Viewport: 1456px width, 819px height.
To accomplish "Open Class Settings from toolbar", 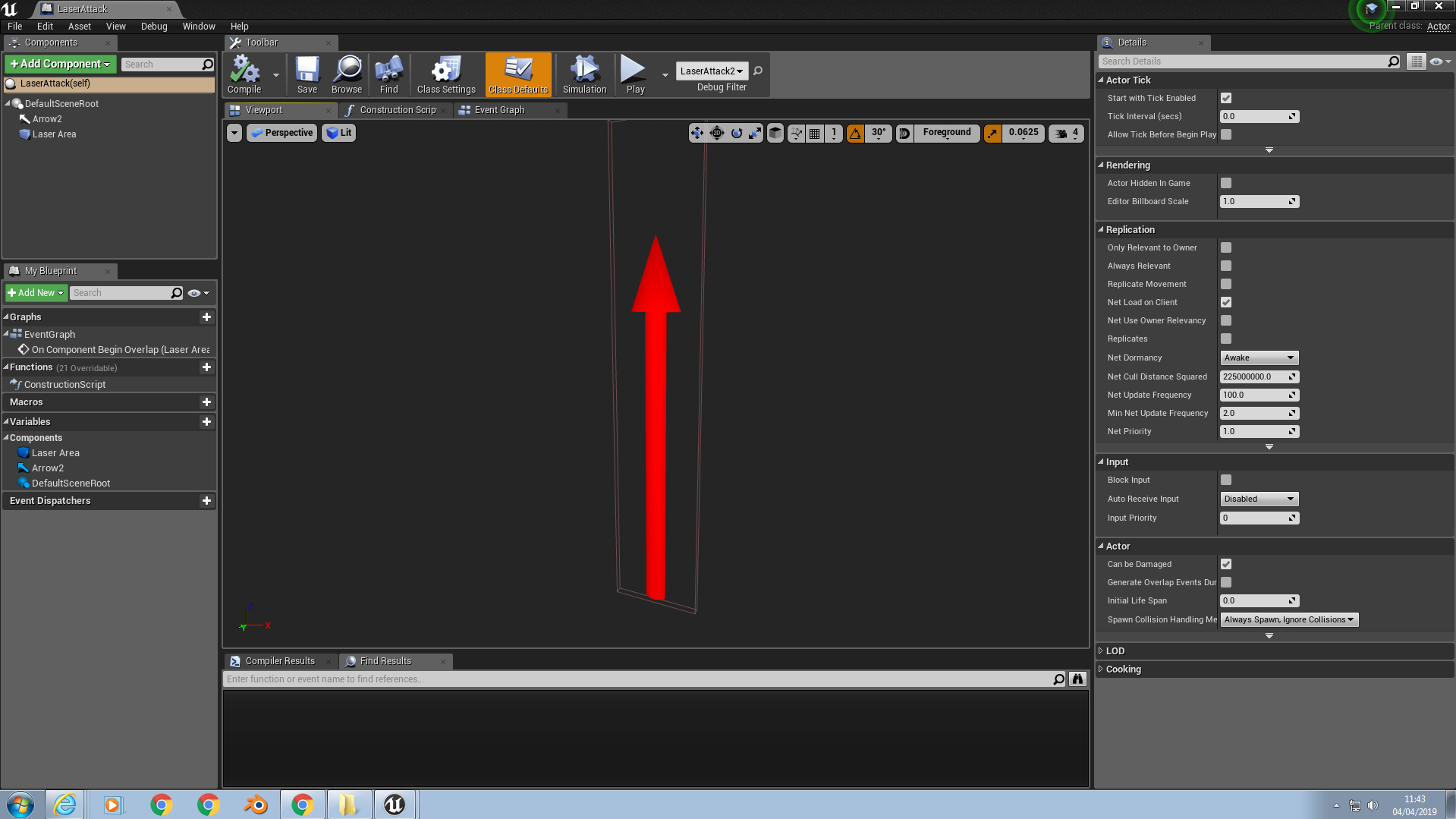I will (x=446, y=74).
